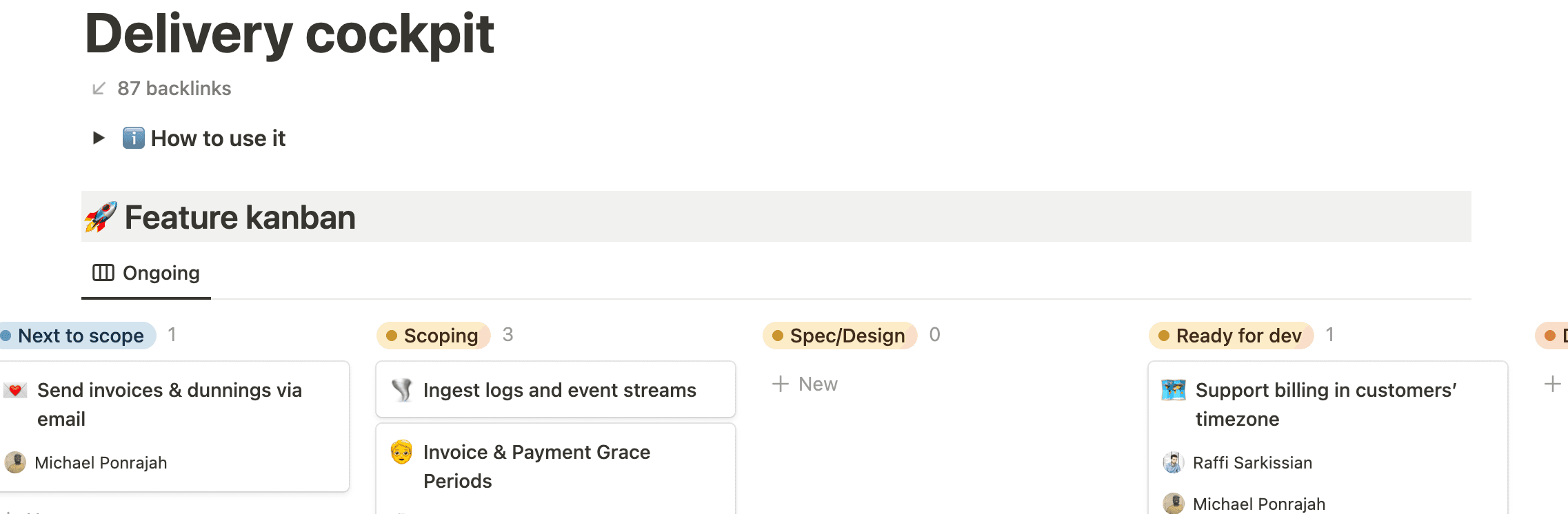Expand the How to use it toggle

[99, 138]
